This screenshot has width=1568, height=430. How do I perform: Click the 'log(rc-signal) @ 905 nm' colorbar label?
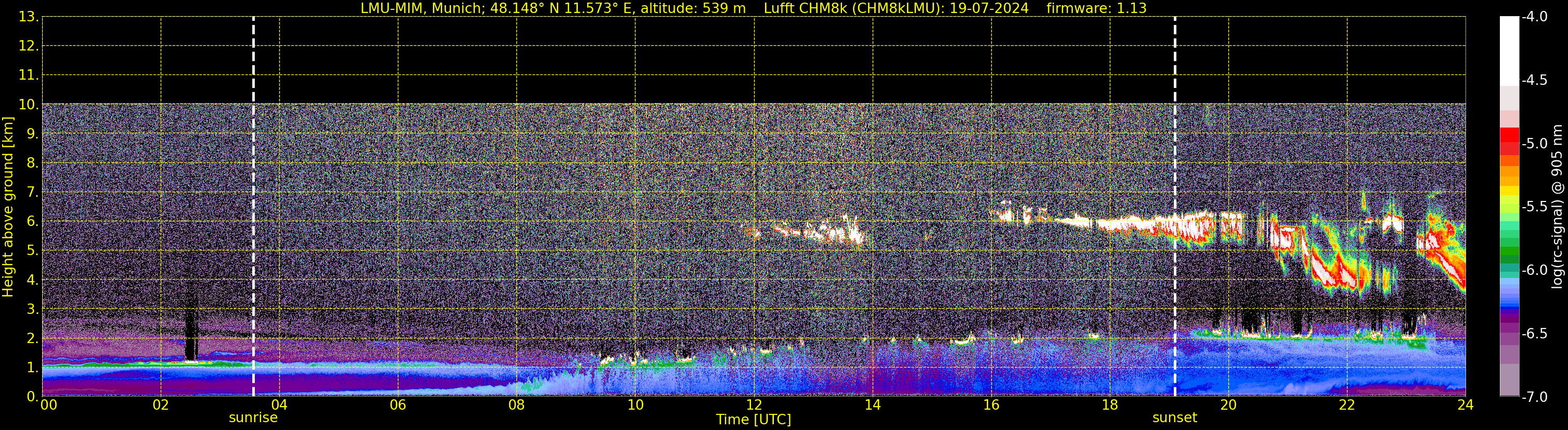pos(1557,207)
